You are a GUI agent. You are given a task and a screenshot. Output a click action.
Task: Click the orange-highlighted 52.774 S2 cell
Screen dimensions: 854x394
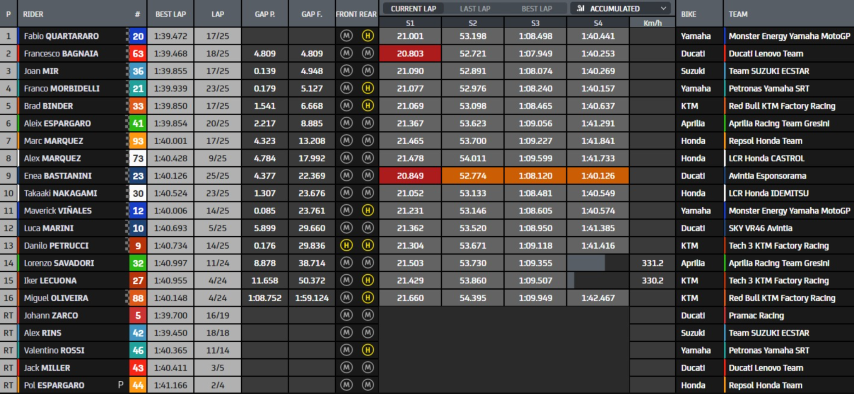(472, 175)
